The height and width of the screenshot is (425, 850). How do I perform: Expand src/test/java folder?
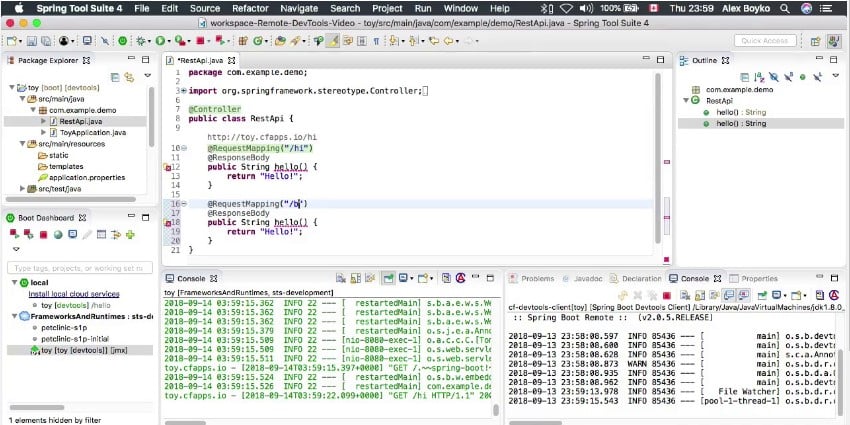[x=22, y=189]
